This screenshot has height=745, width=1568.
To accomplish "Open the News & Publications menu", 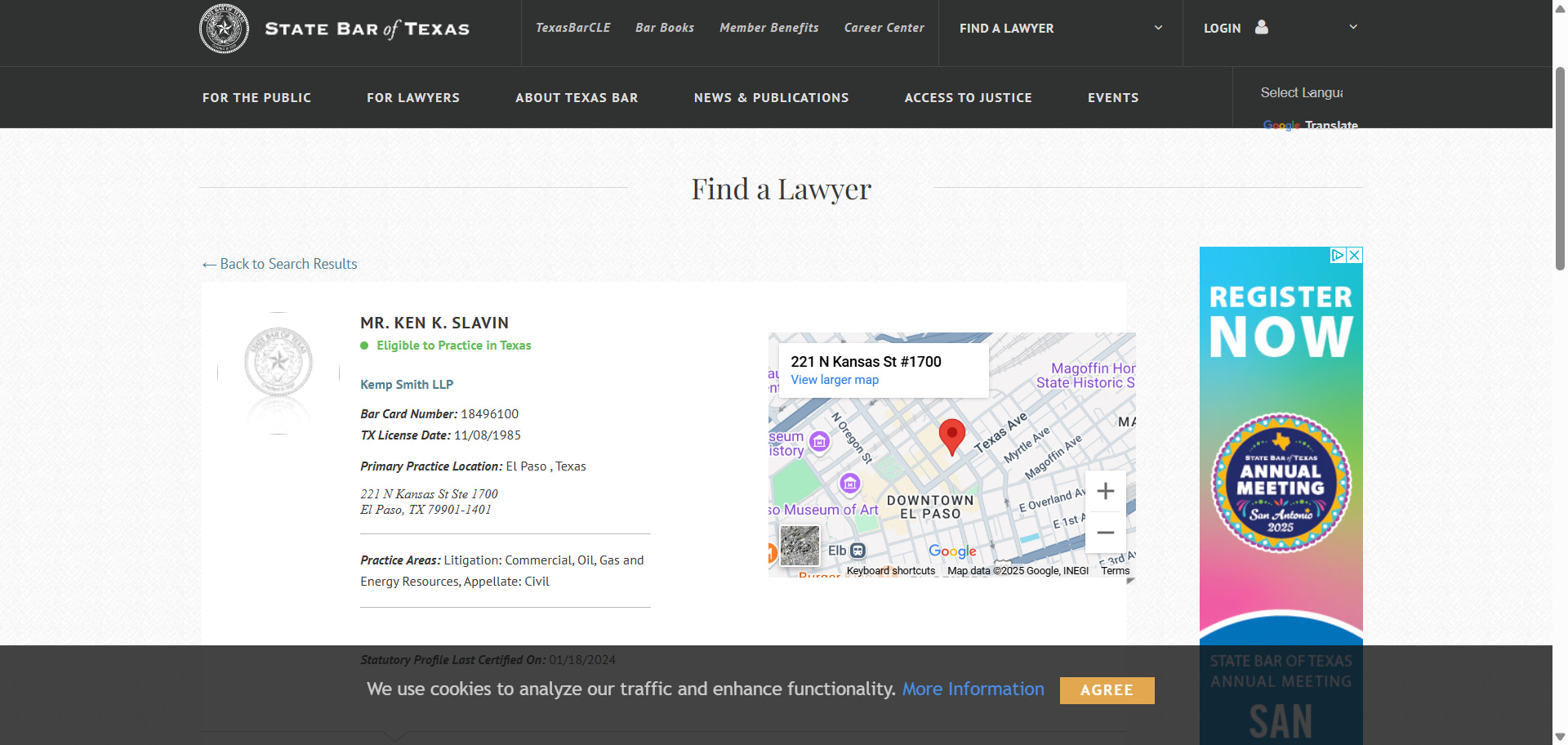I will pyautogui.click(x=771, y=97).
